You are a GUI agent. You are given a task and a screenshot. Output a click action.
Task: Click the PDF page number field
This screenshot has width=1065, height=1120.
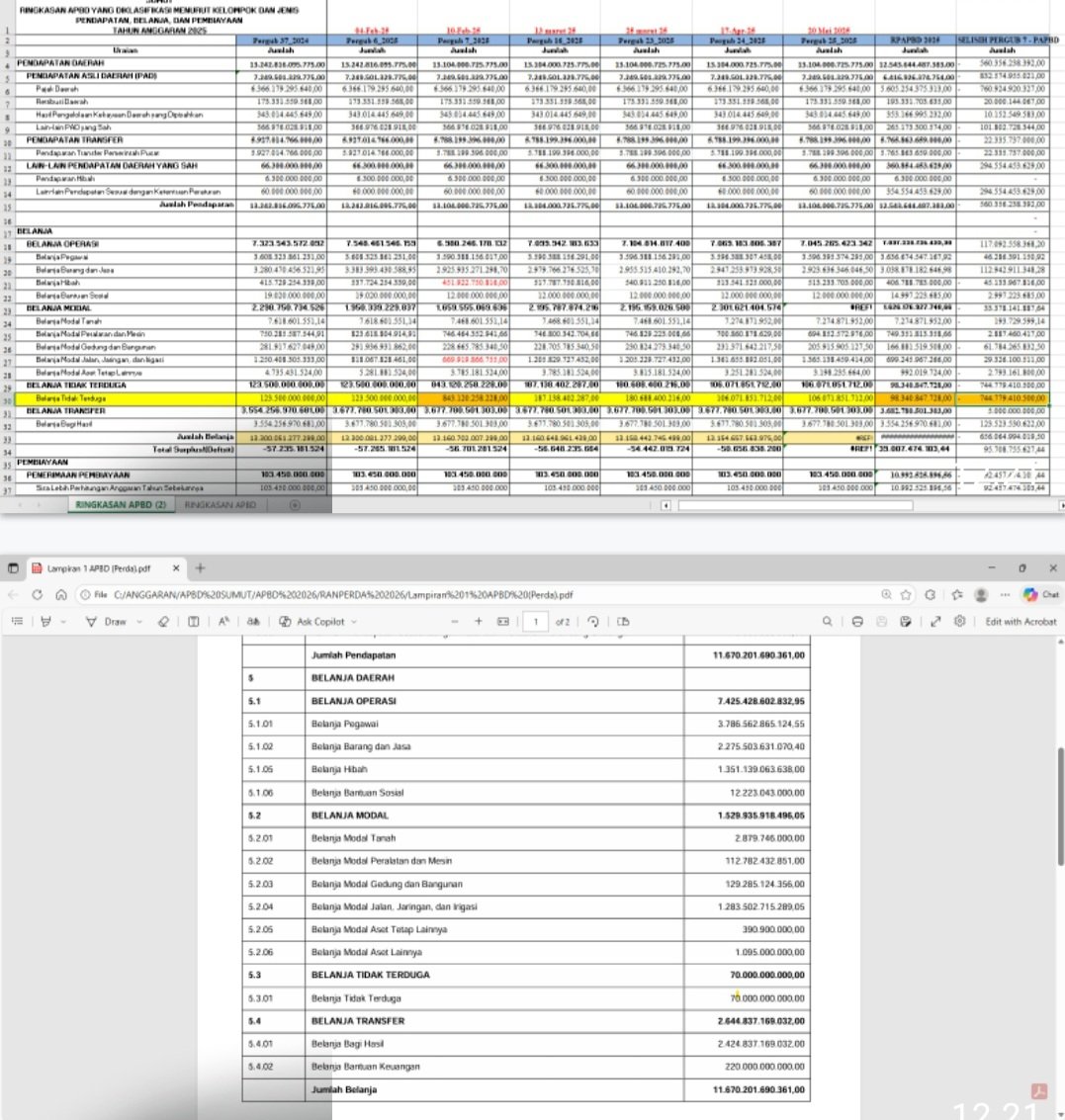tap(535, 622)
